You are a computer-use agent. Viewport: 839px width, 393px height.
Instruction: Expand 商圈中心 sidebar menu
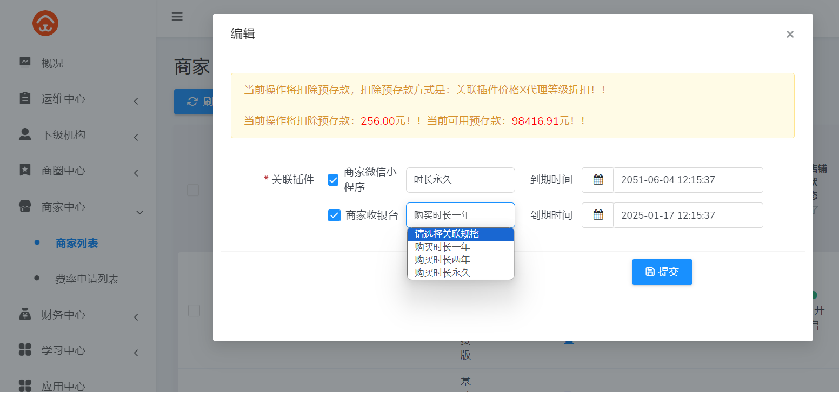coord(78,171)
